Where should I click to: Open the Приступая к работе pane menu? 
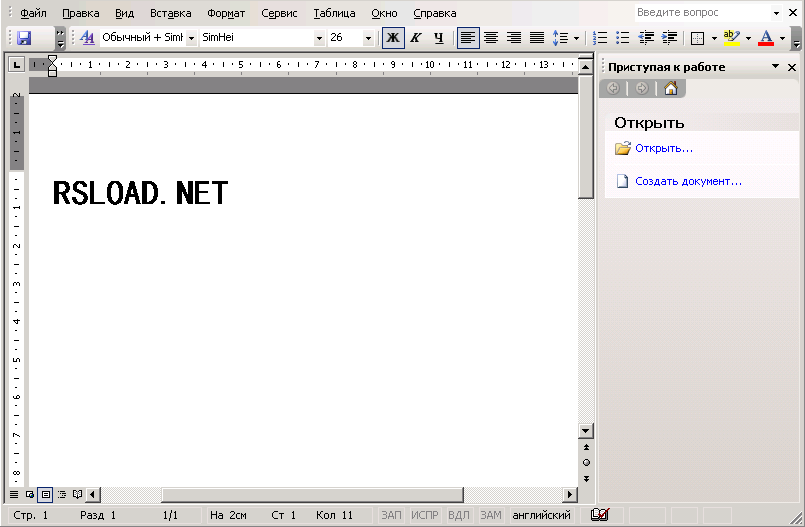coord(775,67)
